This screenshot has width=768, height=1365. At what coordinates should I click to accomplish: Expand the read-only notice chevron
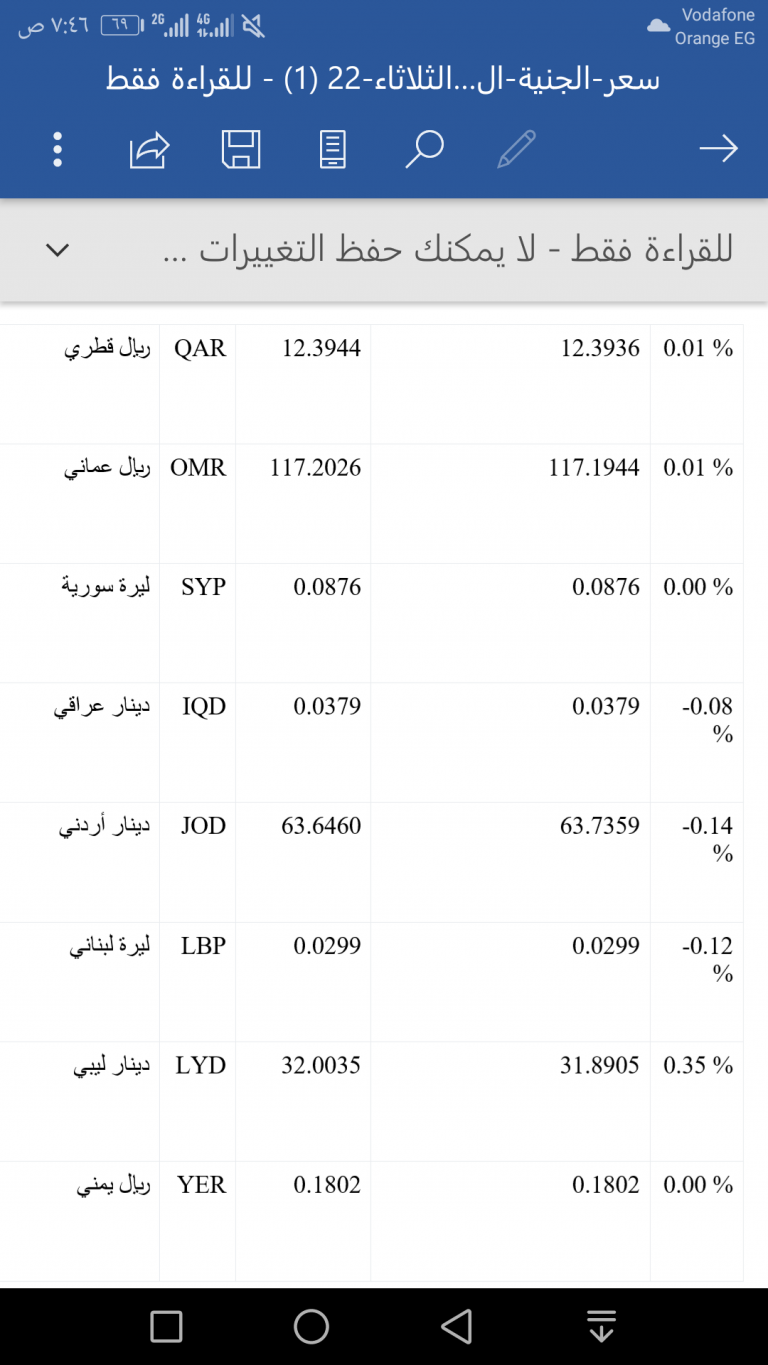[x=57, y=250]
